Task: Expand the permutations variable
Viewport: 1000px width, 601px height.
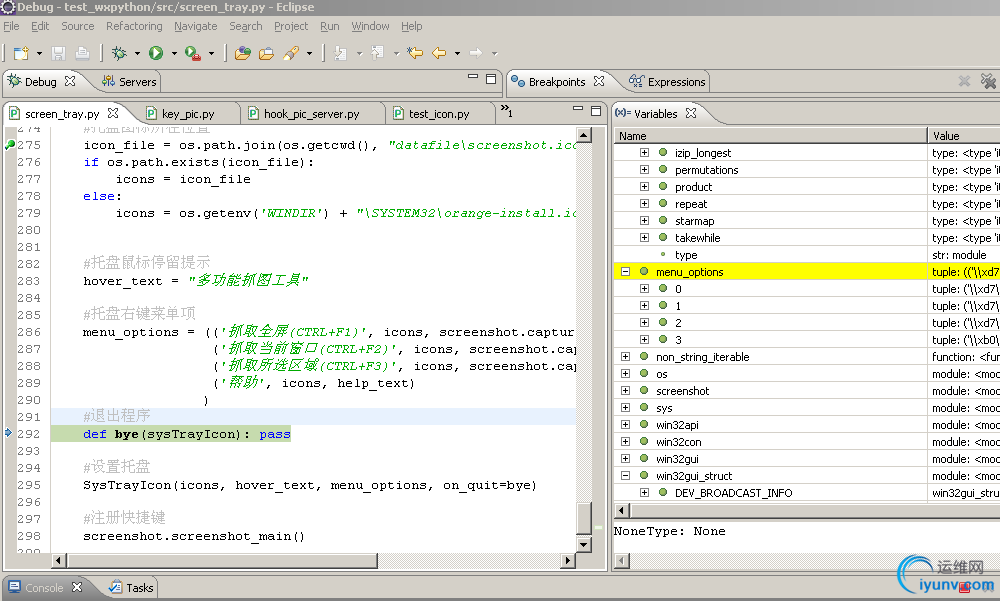Action: pyautogui.click(x=644, y=170)
